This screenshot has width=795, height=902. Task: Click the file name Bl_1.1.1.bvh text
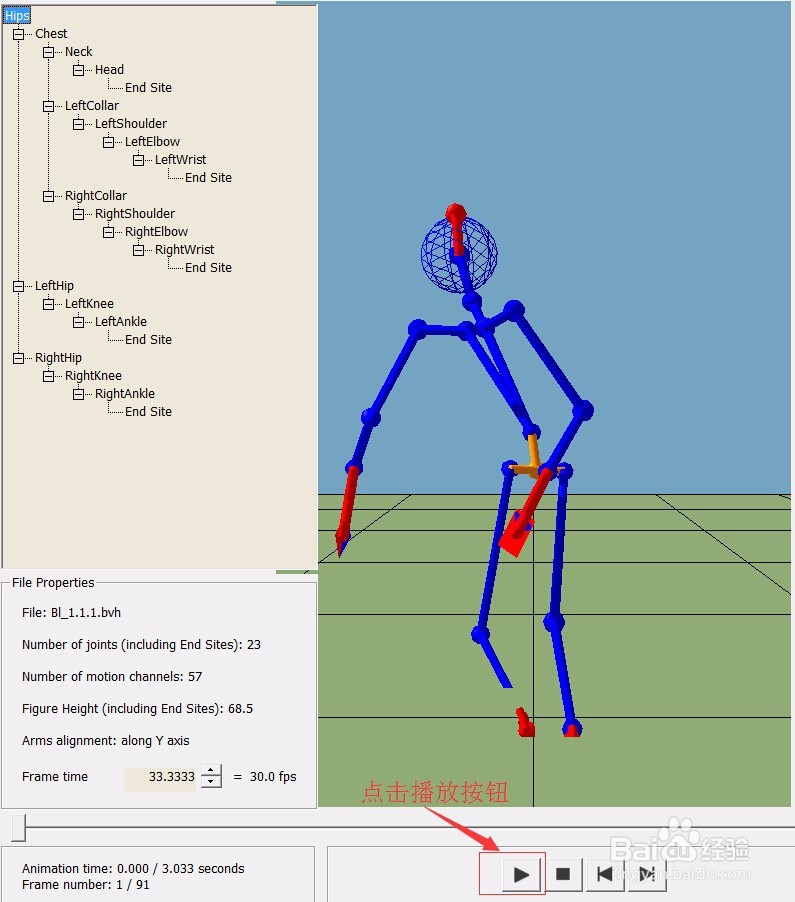[86, 613]
